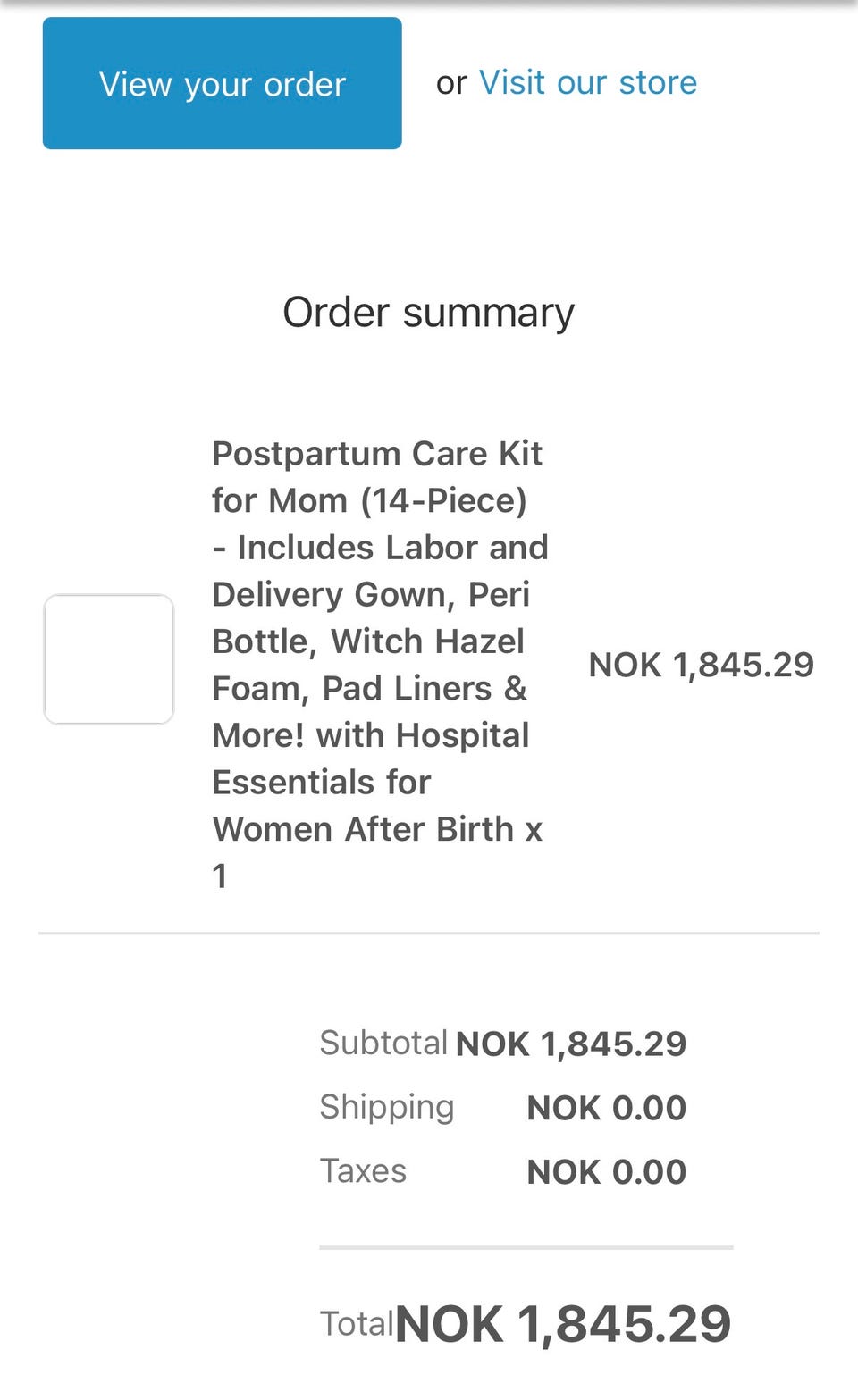Click the Subtotal label
858x1400 pixels.
(x=383, y=1043)
